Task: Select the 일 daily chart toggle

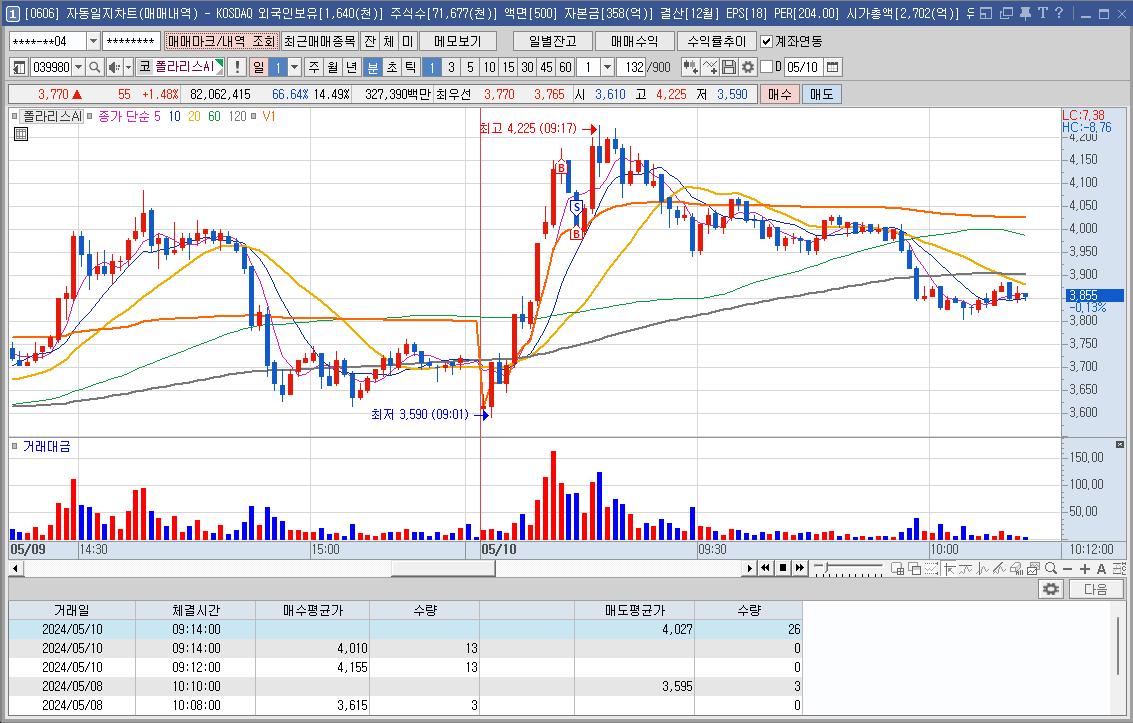Action: (258, 67)
